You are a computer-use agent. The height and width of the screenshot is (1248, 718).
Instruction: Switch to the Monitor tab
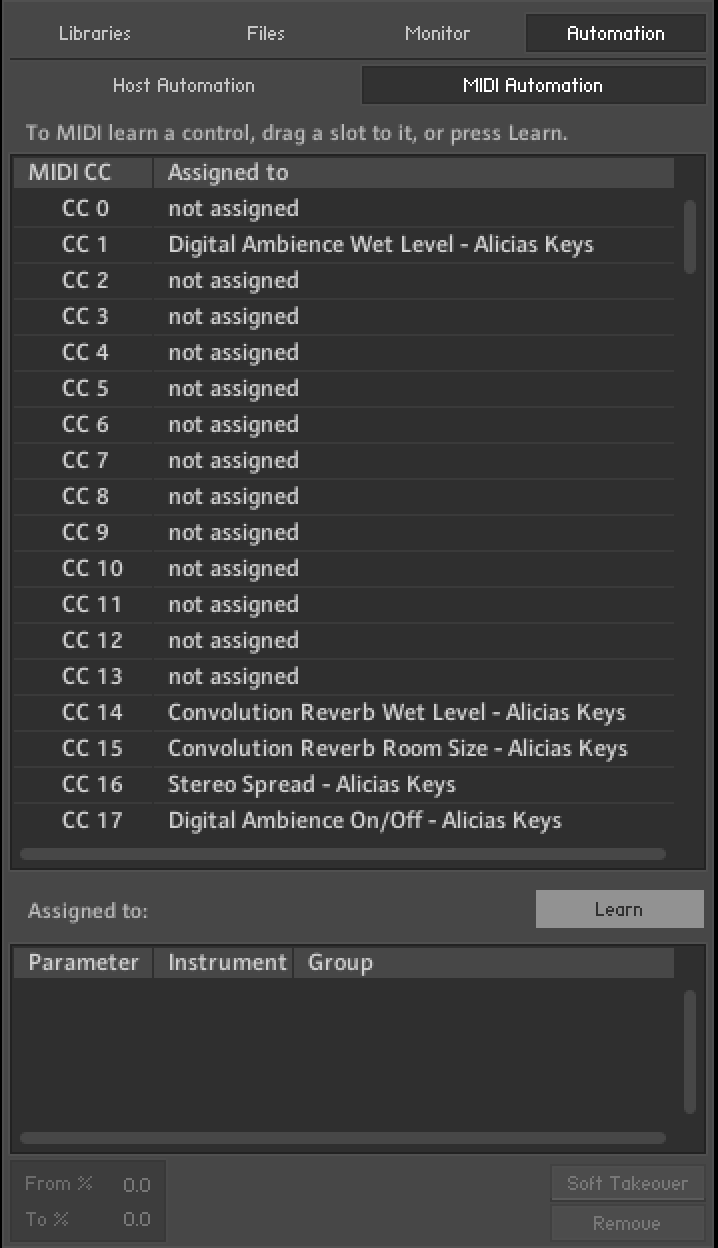(x=437, y=33)
